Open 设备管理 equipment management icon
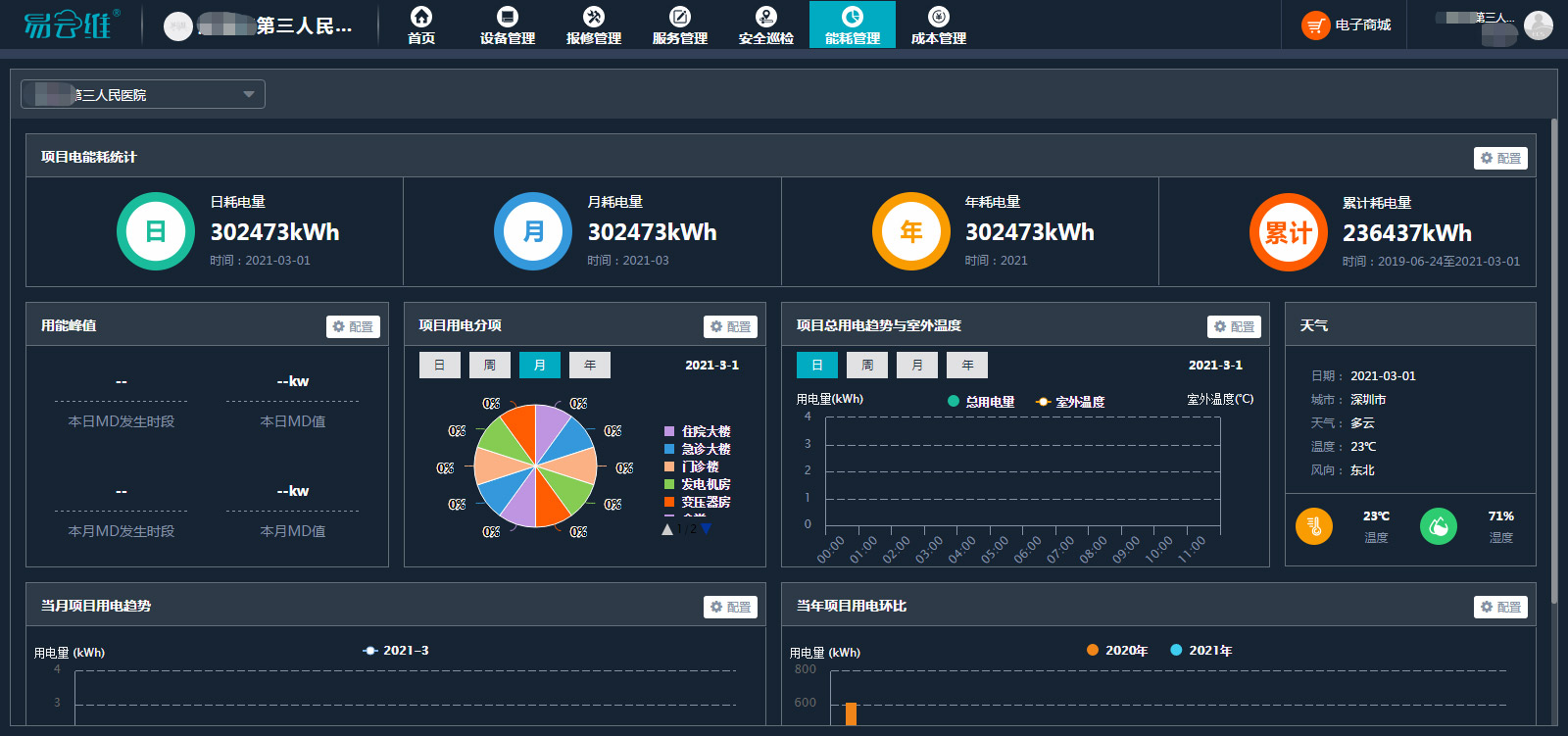 [x=507, y=17]
